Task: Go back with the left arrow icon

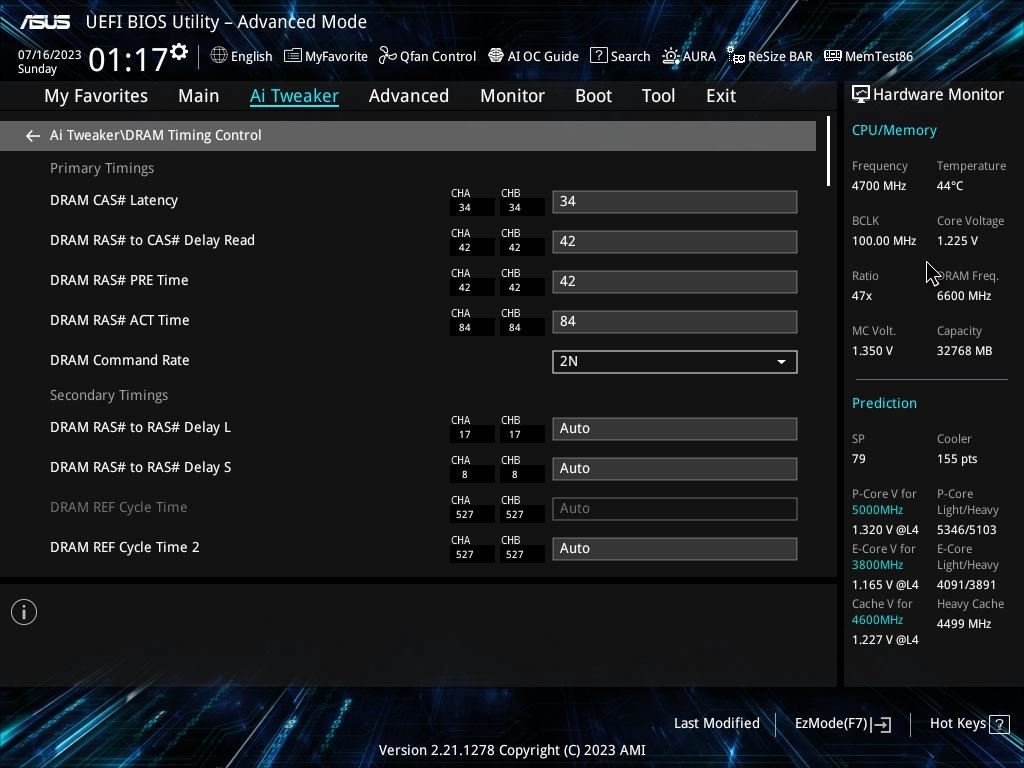Action: coord(33,135)
